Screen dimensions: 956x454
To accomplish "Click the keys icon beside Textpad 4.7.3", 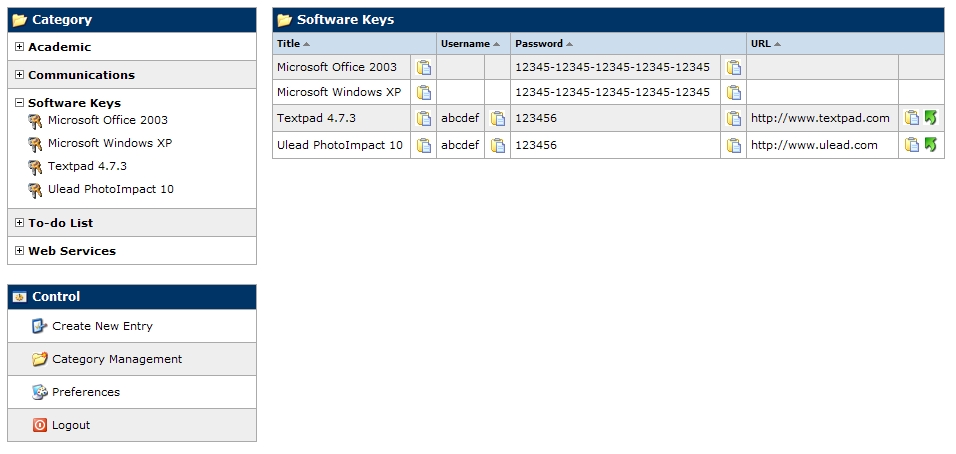I will click(35, 168).
